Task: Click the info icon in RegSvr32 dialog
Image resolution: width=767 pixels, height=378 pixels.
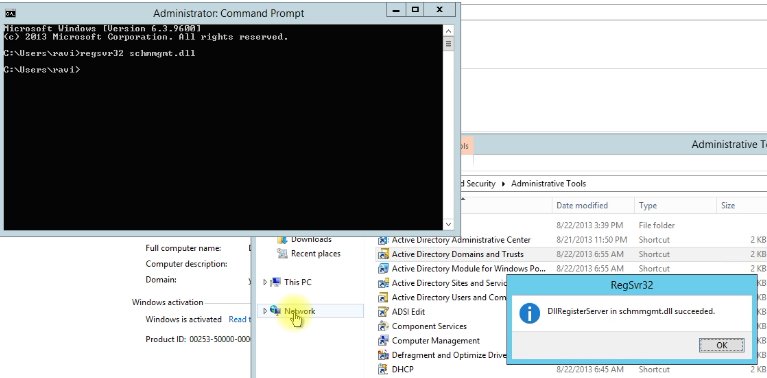Action: pyautogui.click(x=529, y=313)
